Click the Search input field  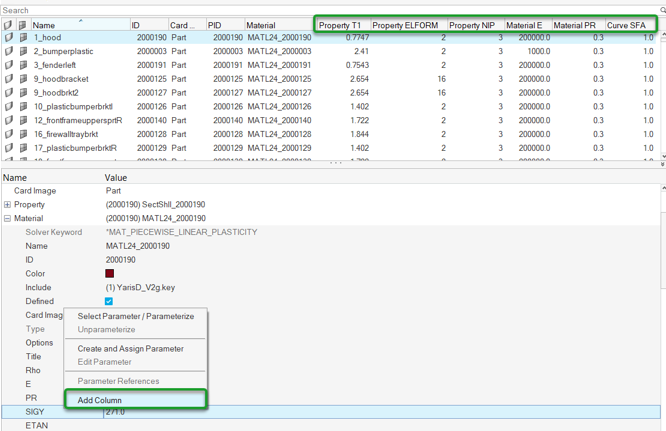tap(328, 10)
